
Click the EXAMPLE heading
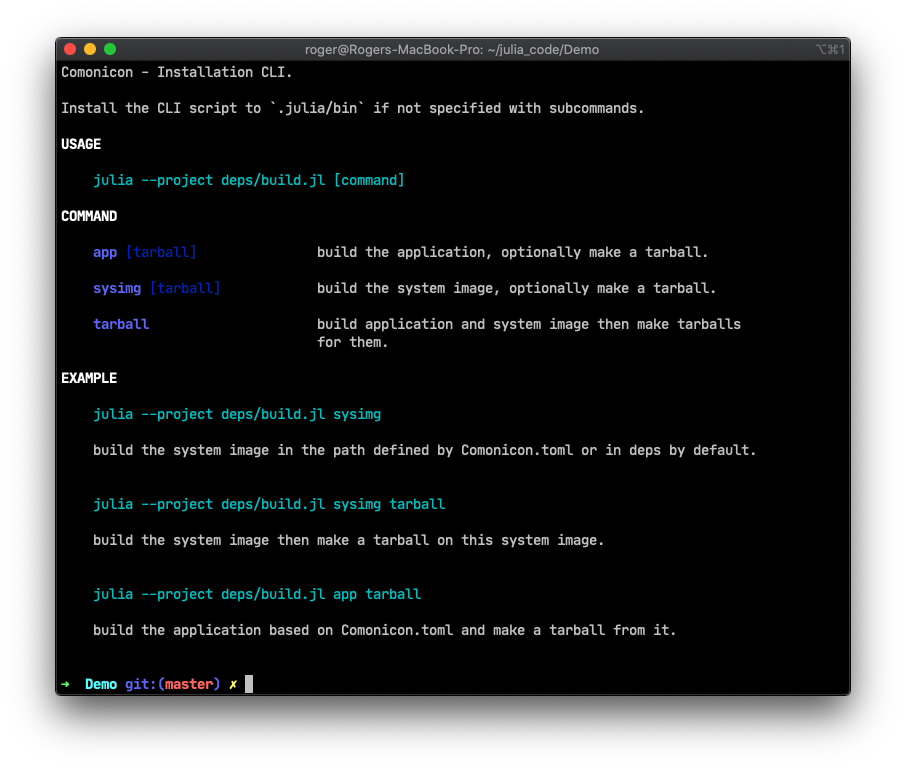[x=89, y=378]
